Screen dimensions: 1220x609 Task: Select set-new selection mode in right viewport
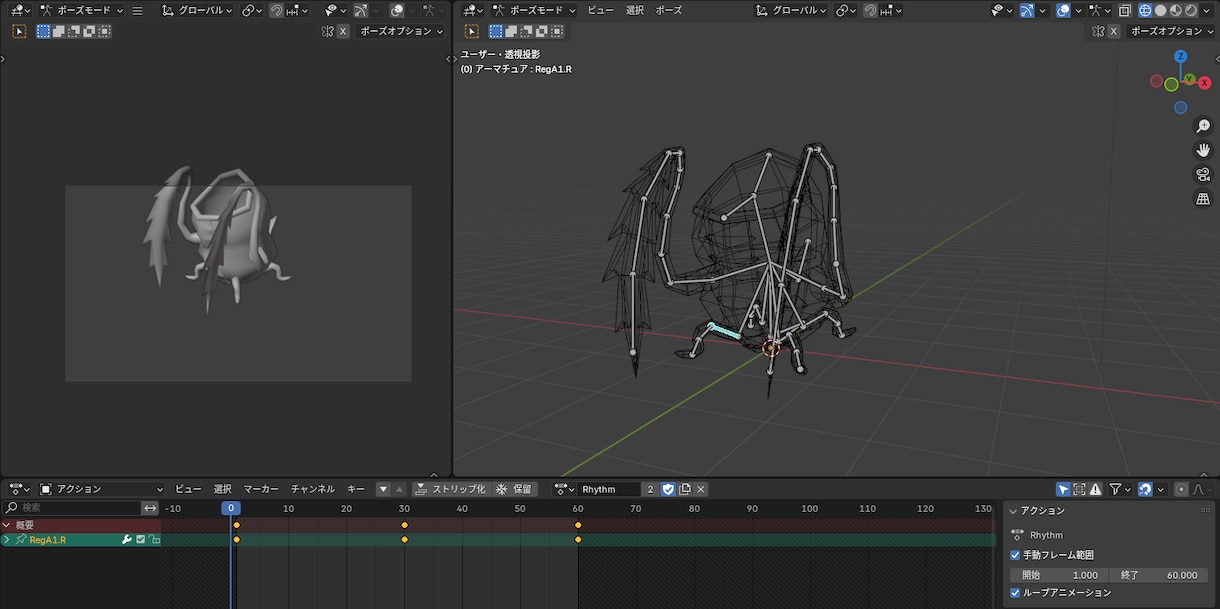click(x=494, y=31)
